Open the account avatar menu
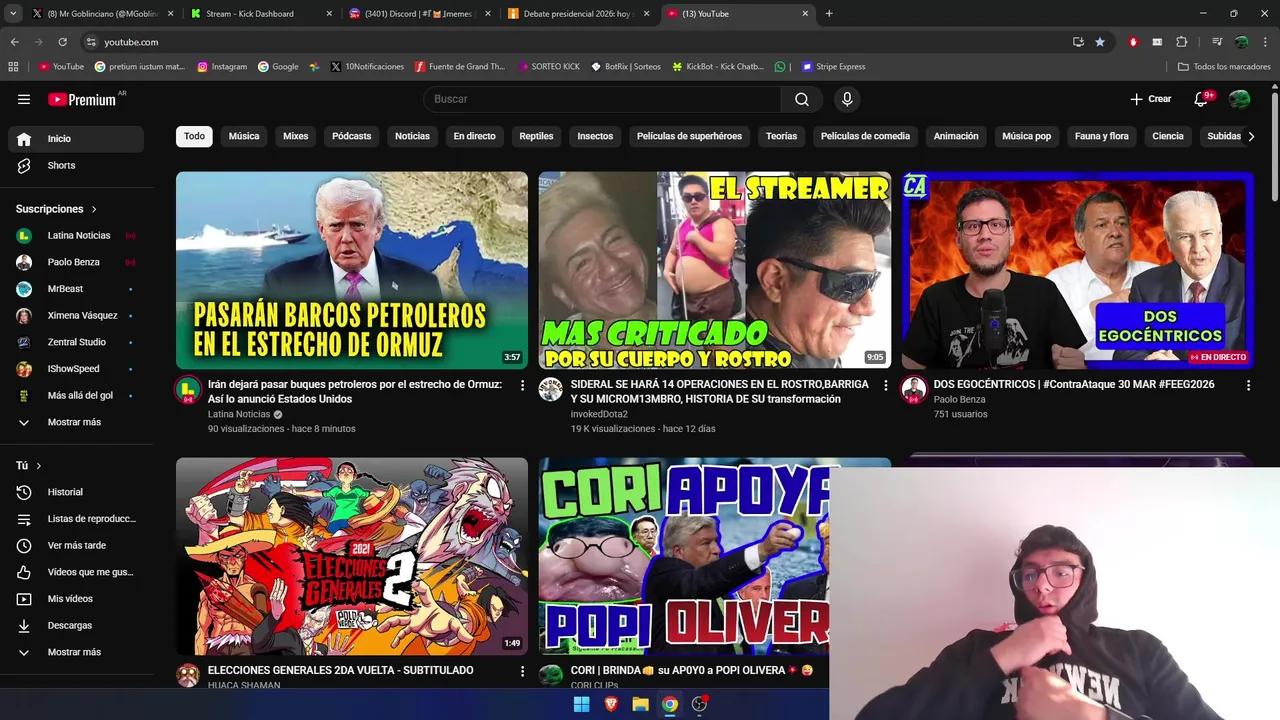The height and width of the screenshot is (720, 1280). 1239,99
